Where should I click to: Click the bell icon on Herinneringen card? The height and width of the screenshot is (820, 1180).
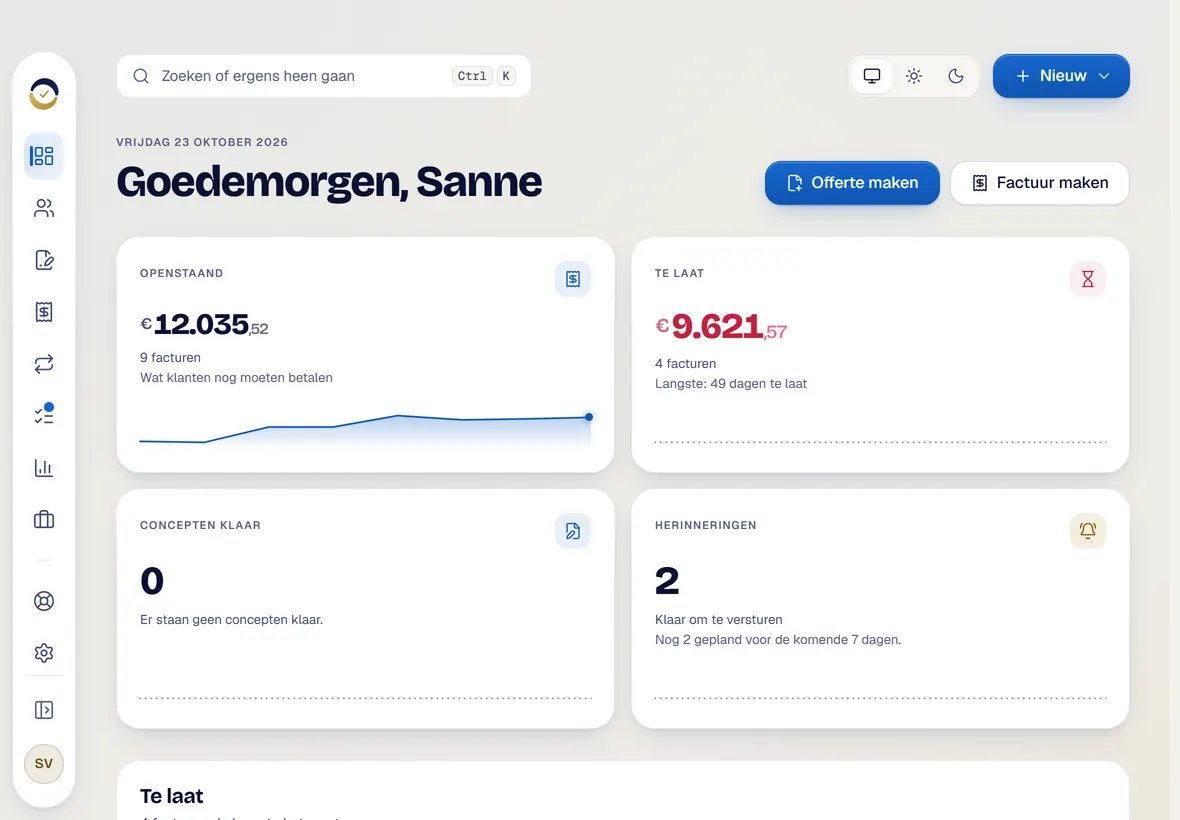click(x=1087, y=531)
